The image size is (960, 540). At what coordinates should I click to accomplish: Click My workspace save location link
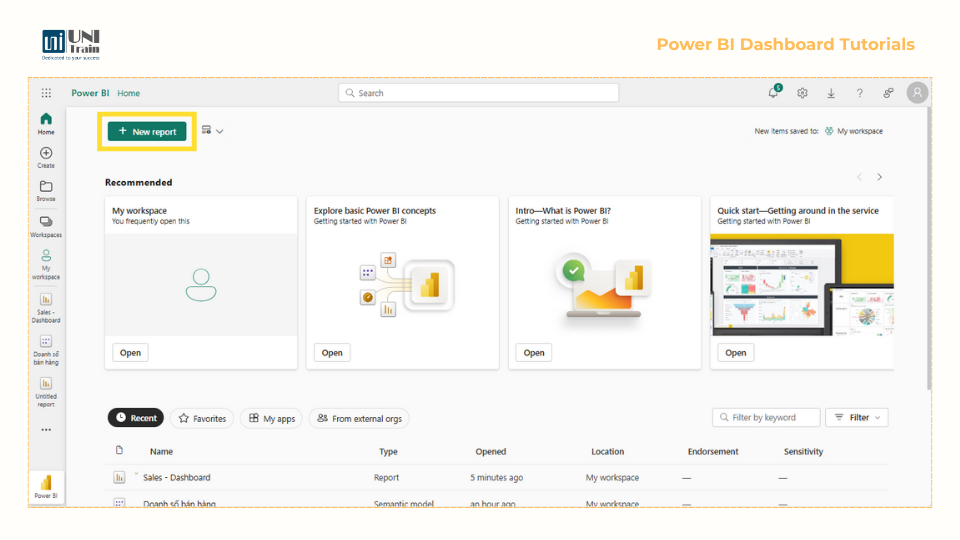click(x=854, y=131)
